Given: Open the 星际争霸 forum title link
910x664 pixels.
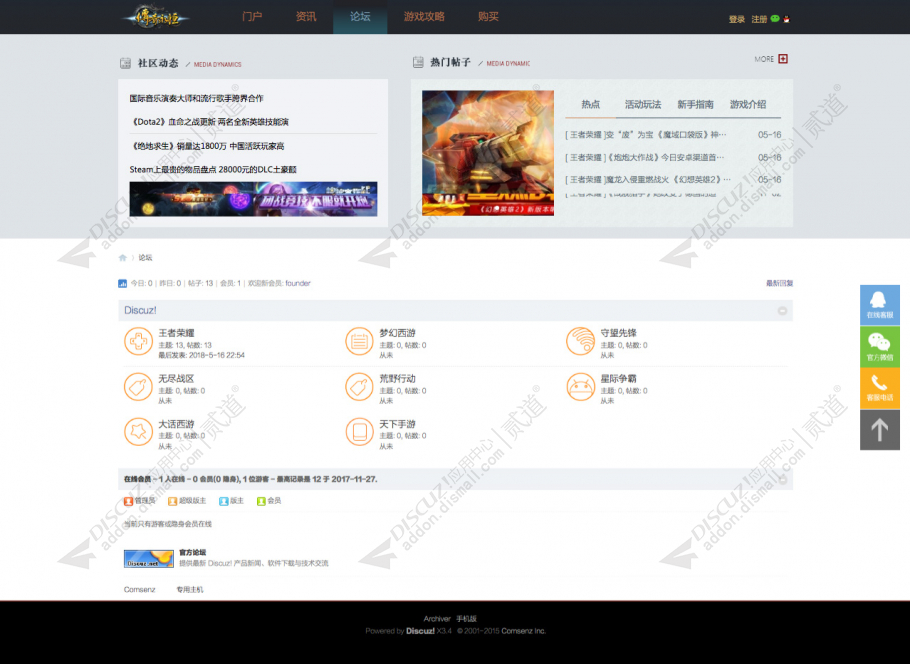Looking at the screenshot, I should (619, 378).
